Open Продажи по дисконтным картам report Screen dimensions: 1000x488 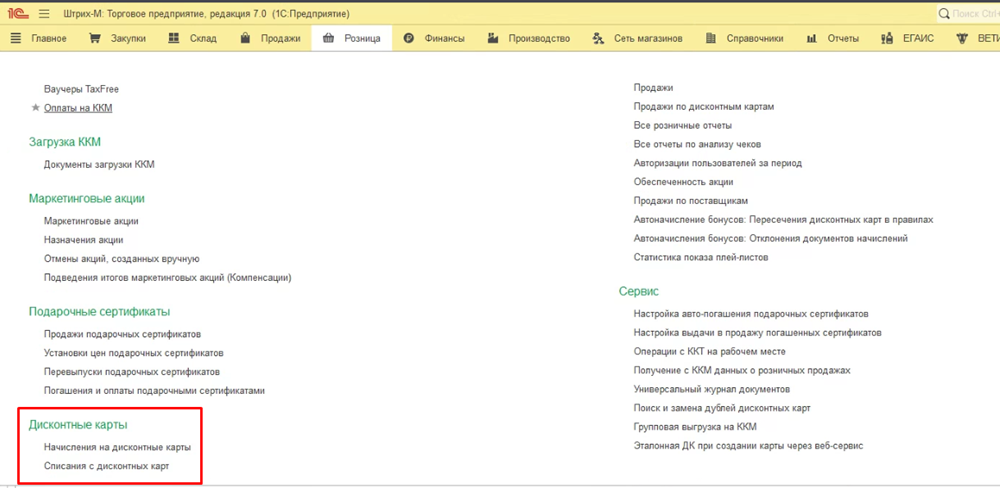click(704, 107)
